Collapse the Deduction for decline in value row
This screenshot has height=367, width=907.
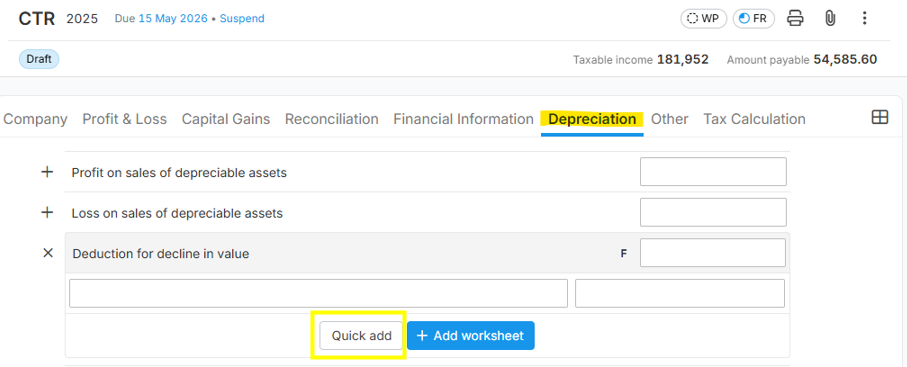point(48,253)
